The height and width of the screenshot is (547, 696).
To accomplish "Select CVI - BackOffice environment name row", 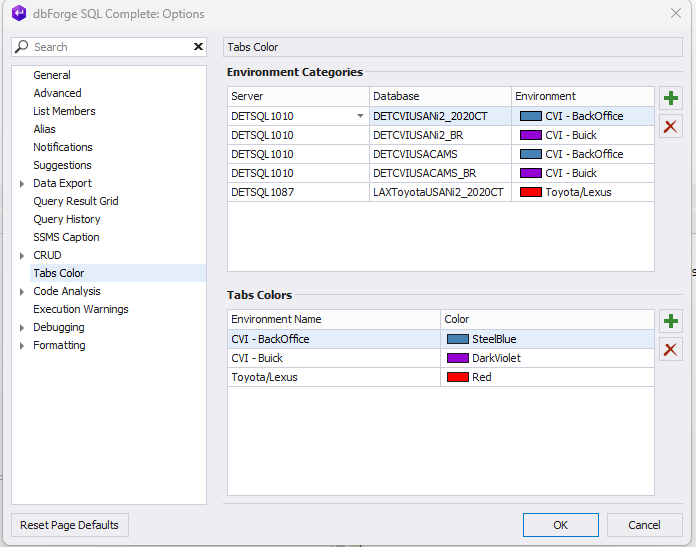I will 334,339.
